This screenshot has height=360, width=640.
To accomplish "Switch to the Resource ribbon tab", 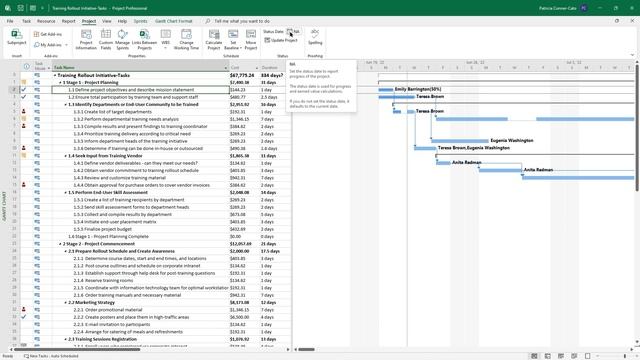I will coord(46,21).
